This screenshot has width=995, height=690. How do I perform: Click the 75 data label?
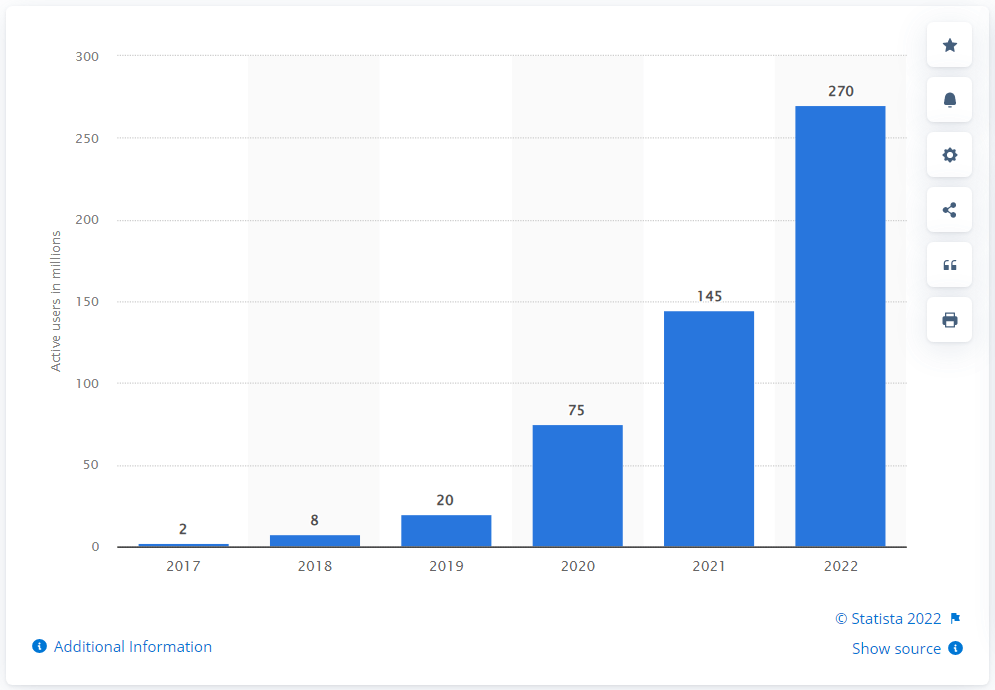(x=576, y=411)
